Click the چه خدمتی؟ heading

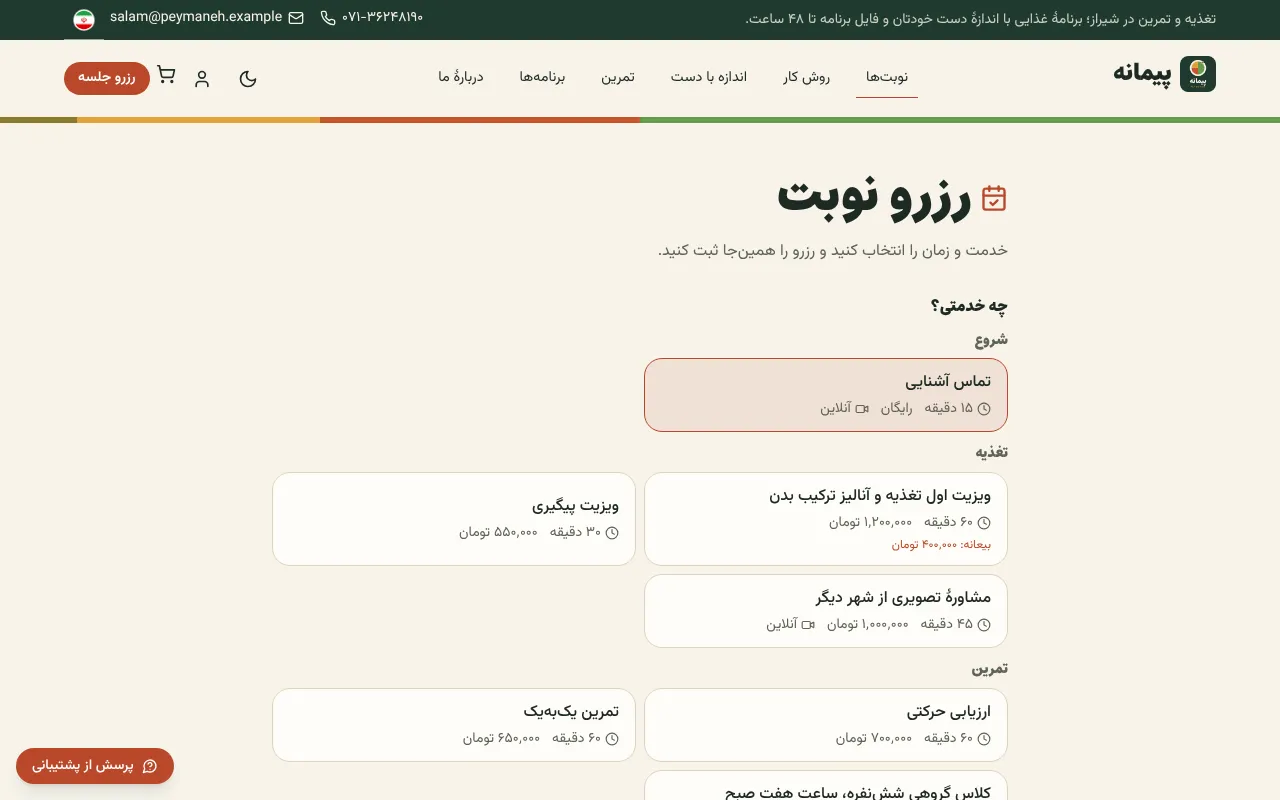coord(969,306)
